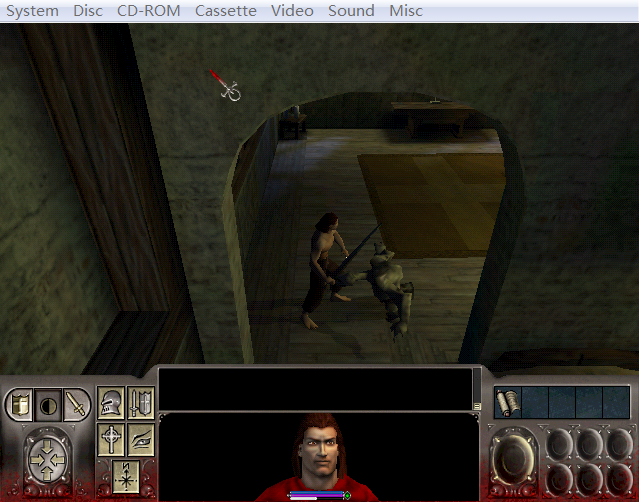Select the red-haired character portrait
Screen dimensions: 639x502
320,453
